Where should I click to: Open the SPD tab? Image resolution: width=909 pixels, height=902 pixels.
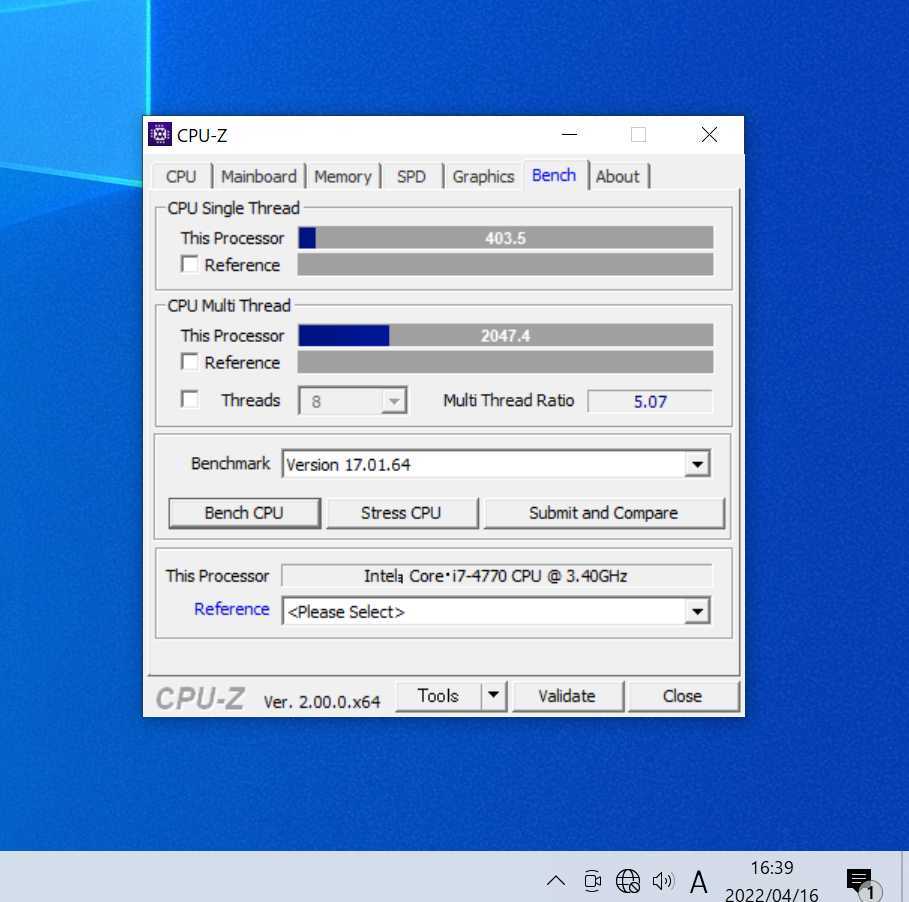coord(411,176)
